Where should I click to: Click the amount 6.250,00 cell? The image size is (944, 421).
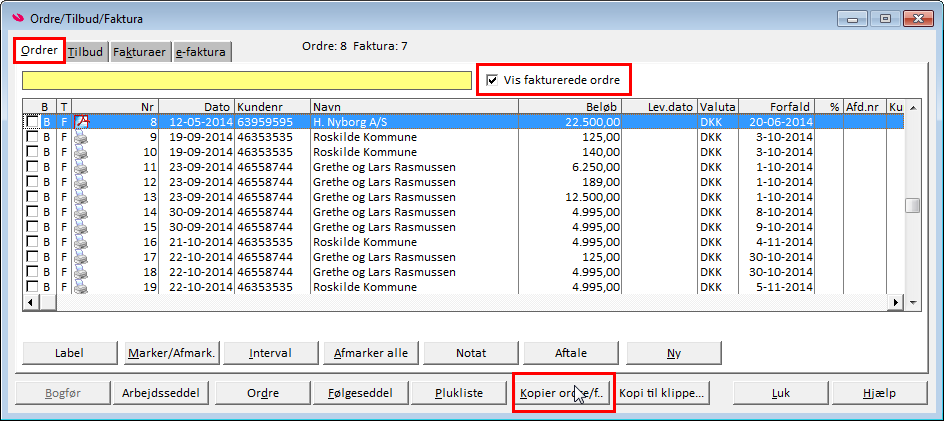[x=570, y=167]
